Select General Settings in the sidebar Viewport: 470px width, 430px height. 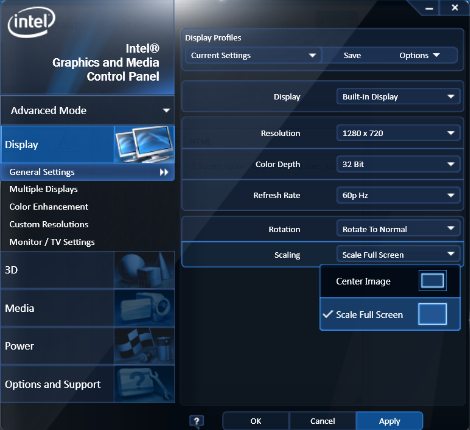[x=88, y=172]
